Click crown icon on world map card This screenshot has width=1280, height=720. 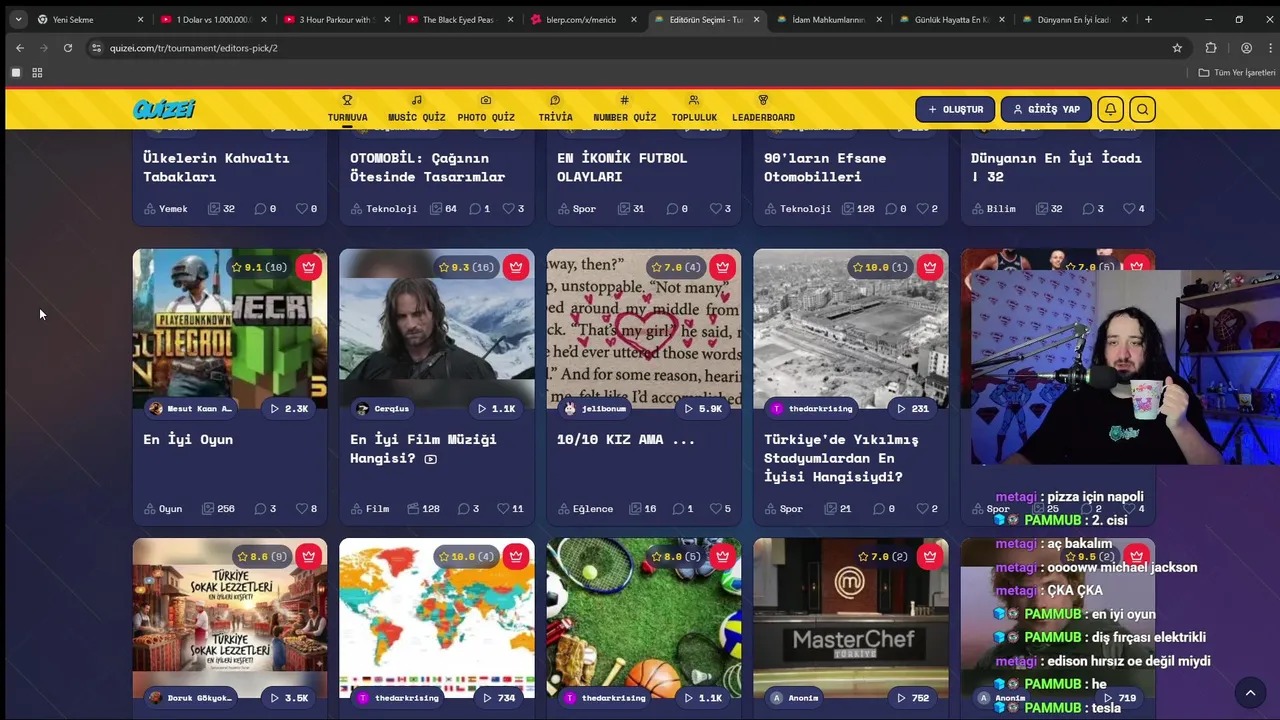tap(515, 556)
